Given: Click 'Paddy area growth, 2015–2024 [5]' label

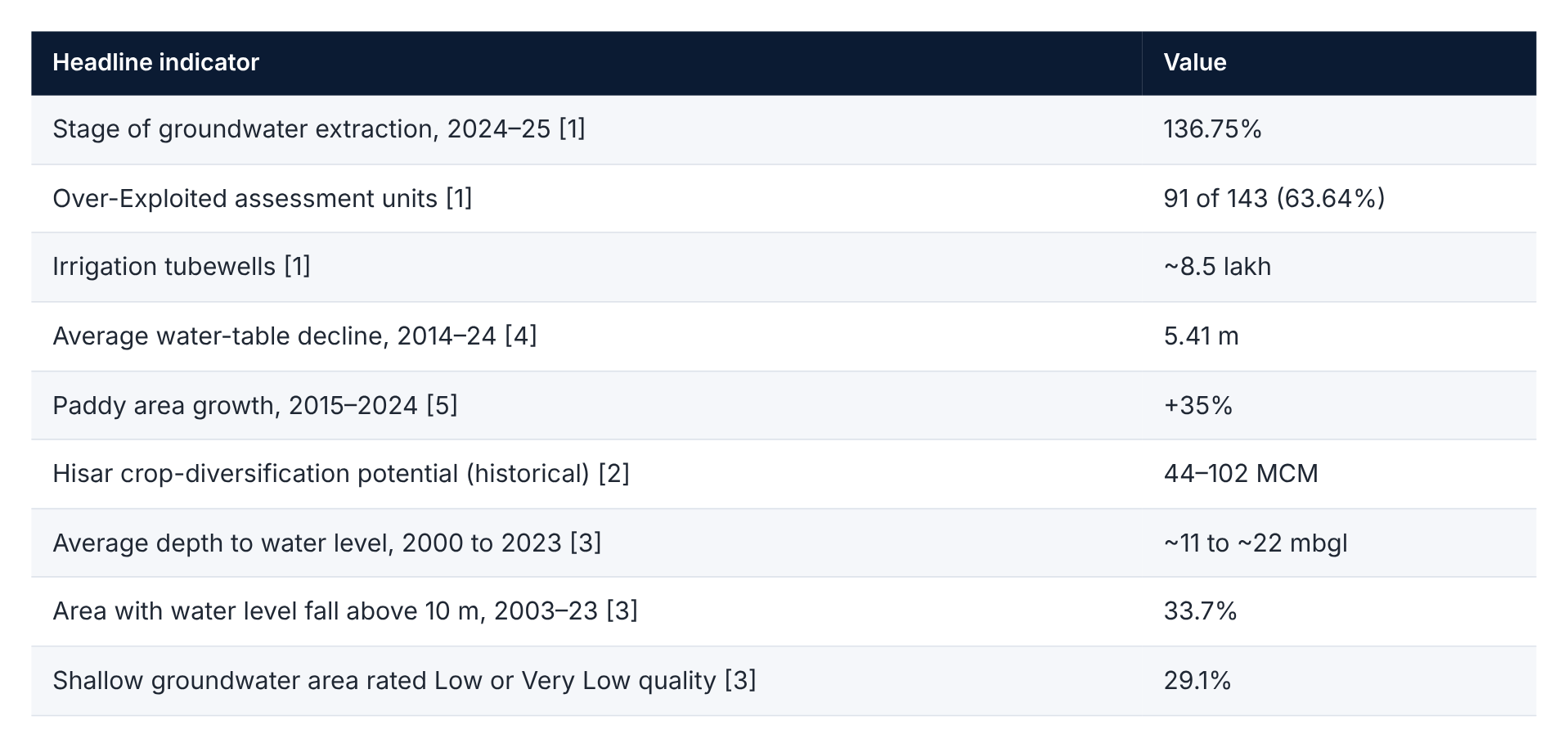Looking at the screenshot, I should (255, 405).
